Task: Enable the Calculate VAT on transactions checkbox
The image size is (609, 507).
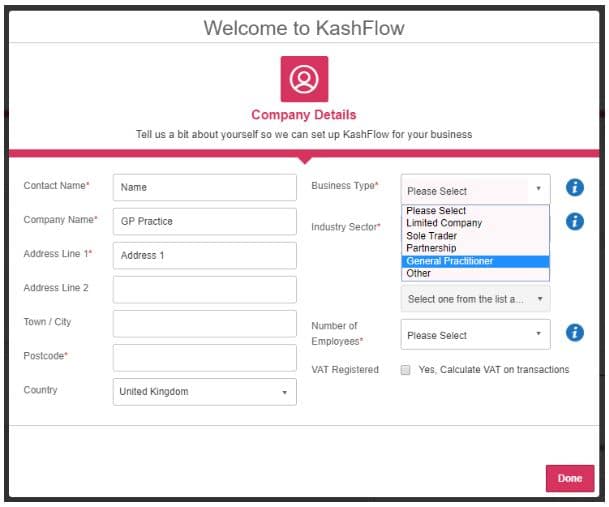Action: [x=406, y=370]
